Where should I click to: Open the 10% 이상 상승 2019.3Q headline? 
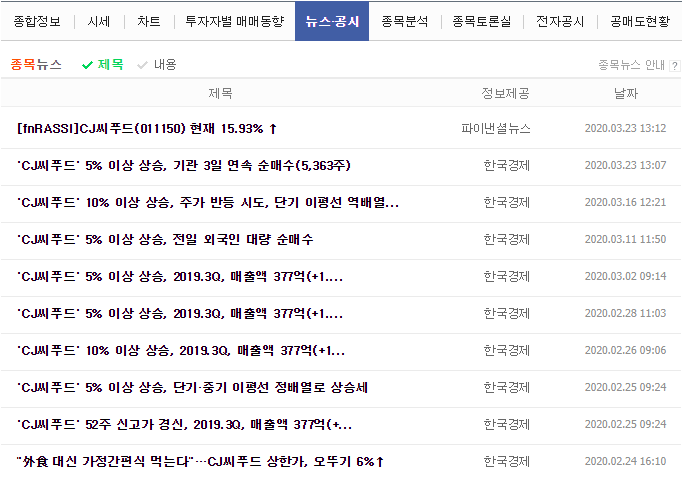(181, 351)
